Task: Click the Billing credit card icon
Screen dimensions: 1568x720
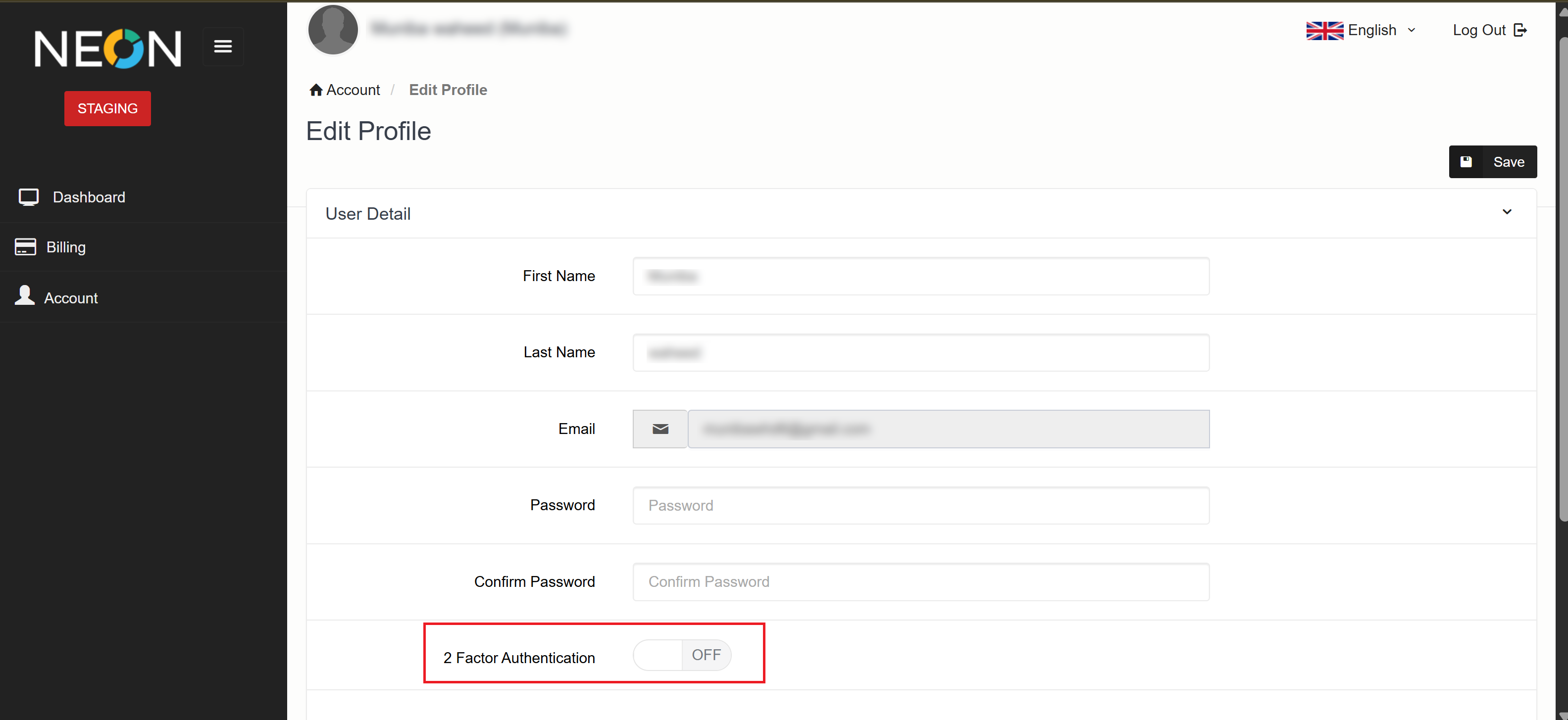Action: tap(25, 246)
